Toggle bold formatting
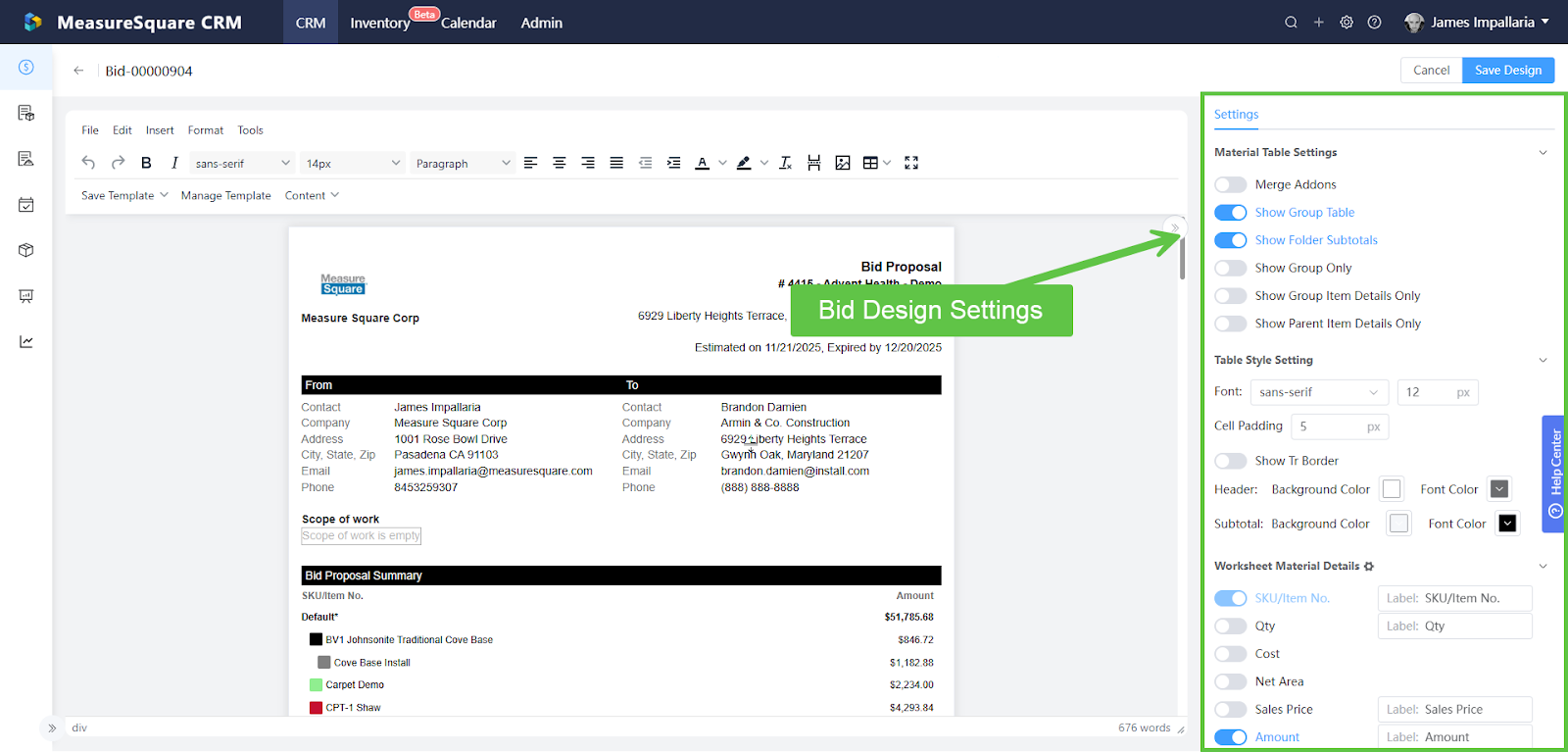The height and width of the screenshot is (752, 1568). coord(146,163)
